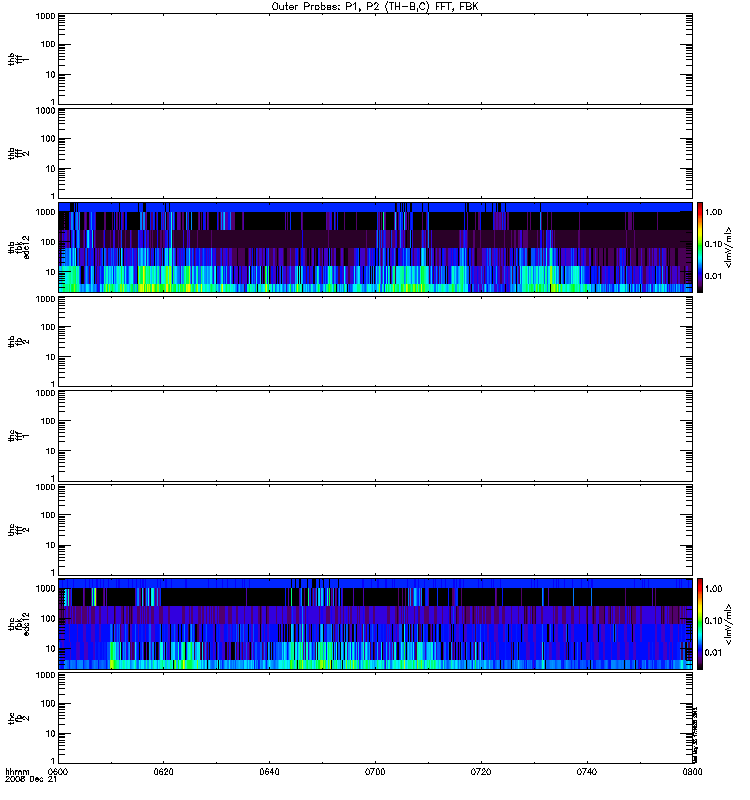
Task: Click the 'thc fff 1' panel label
Action: tap(18, 436)
